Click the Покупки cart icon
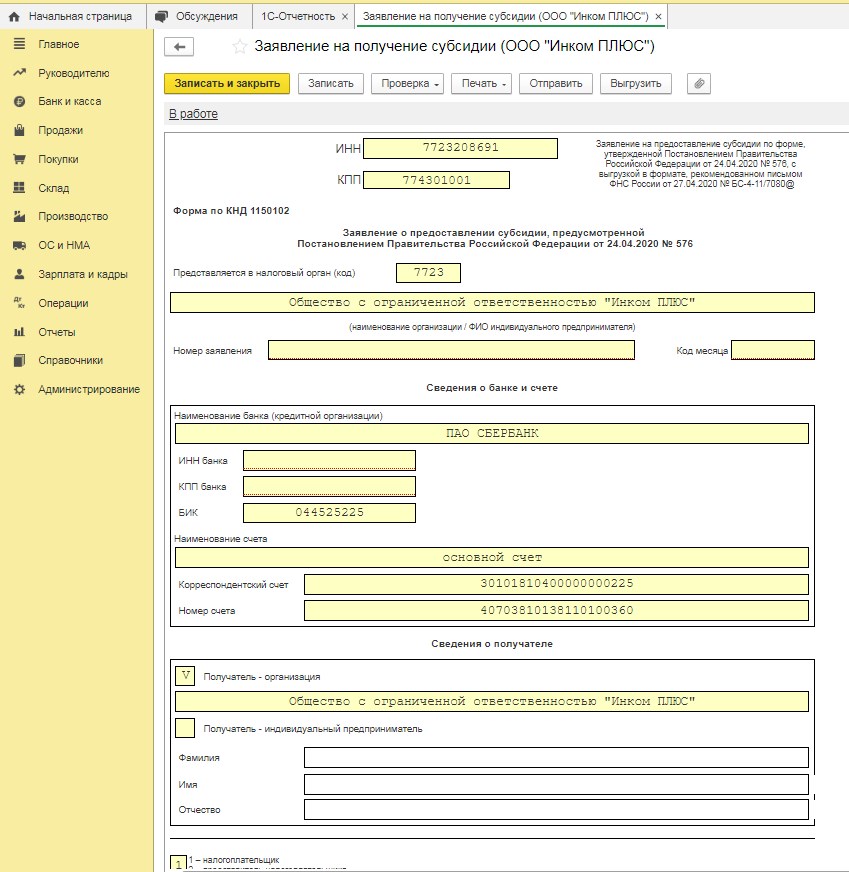The image size is (849, 872). click(19, 159)
